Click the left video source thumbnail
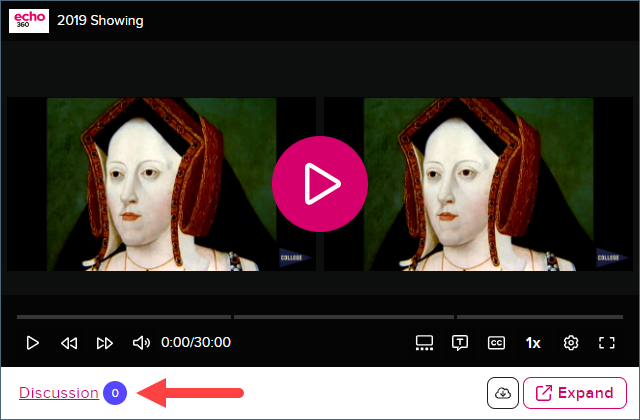The height and width of the screenshot is (420, 640). click(x=161, y=184)
